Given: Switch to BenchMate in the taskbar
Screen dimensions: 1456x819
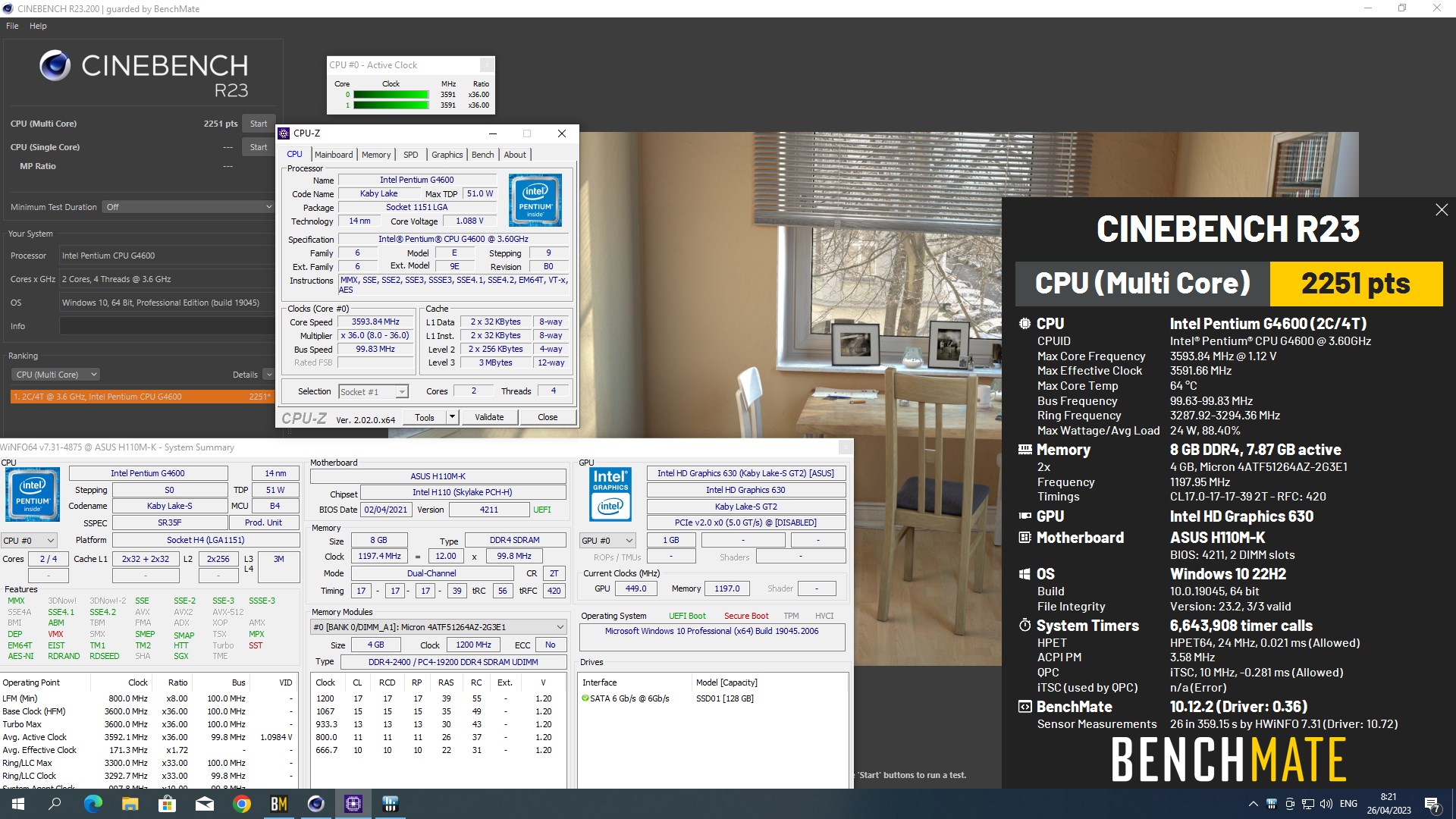Looking at the screenshot, I should click(279, 804).
